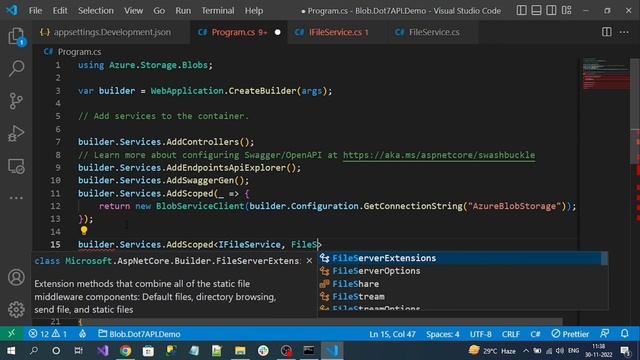The image size is (640, 360).
Task: Open the Selection menu
Action: [x=96, y=11]
